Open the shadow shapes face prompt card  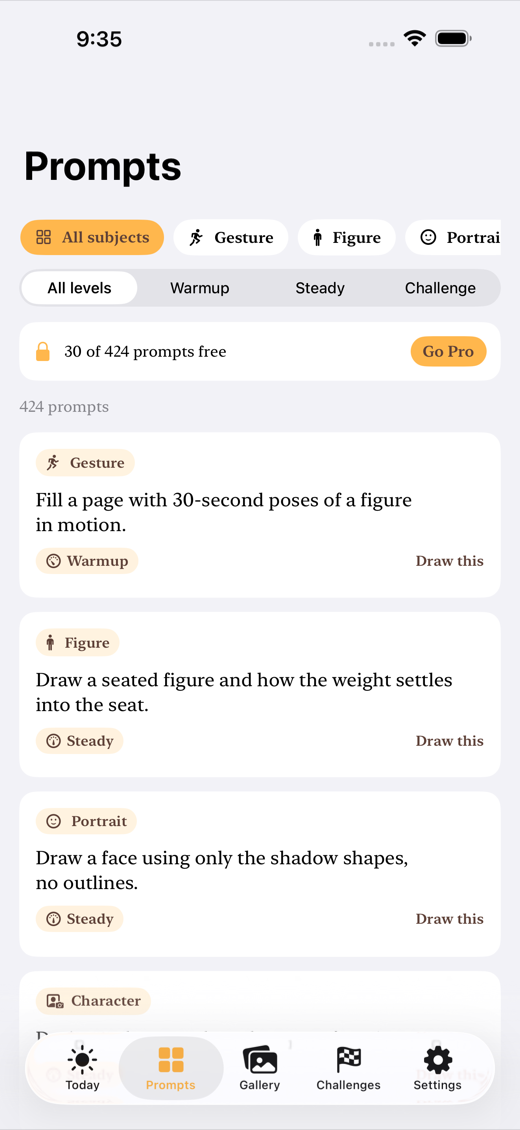pyautogui.click(x=260, y=874)
